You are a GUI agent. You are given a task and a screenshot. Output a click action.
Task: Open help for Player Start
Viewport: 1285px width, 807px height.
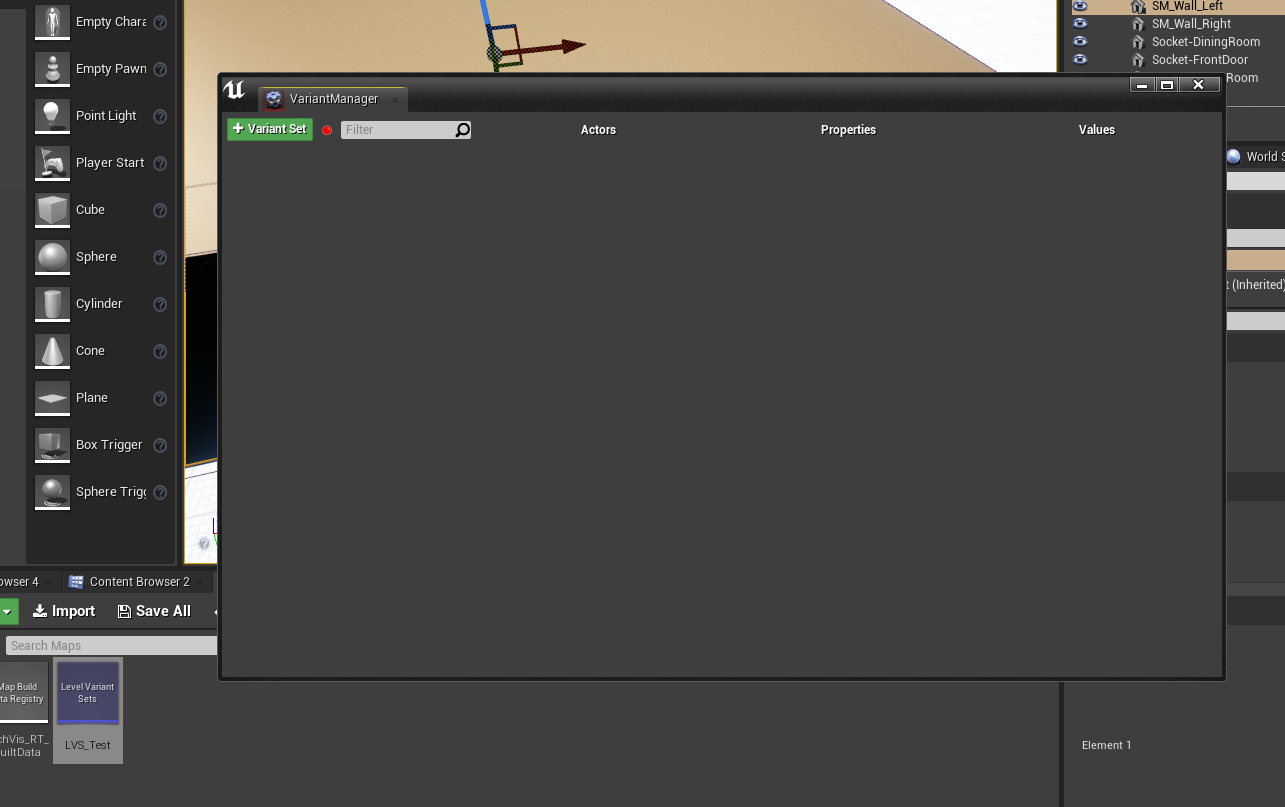(160, 163)
